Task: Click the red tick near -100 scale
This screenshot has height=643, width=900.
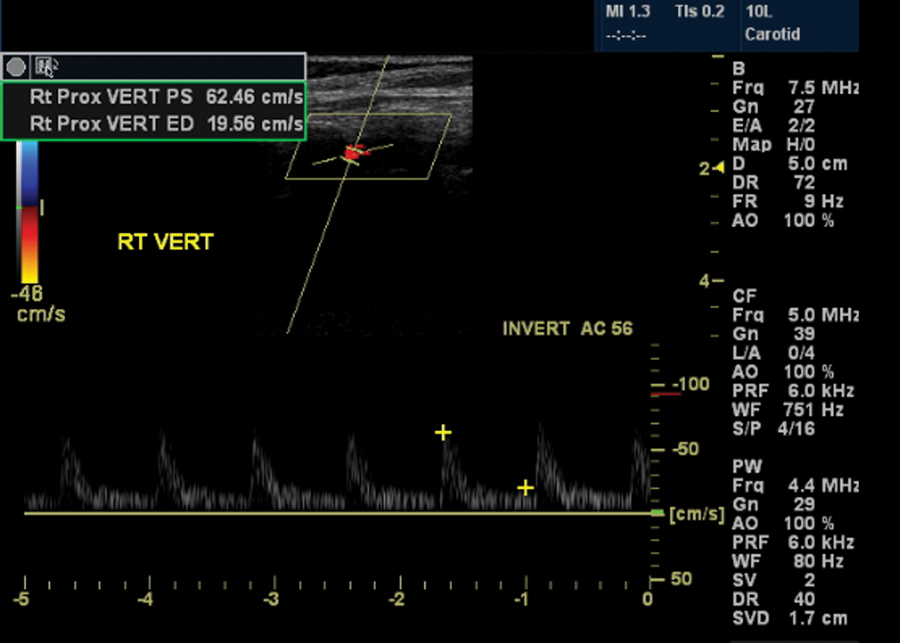Action: pos(666,394)
